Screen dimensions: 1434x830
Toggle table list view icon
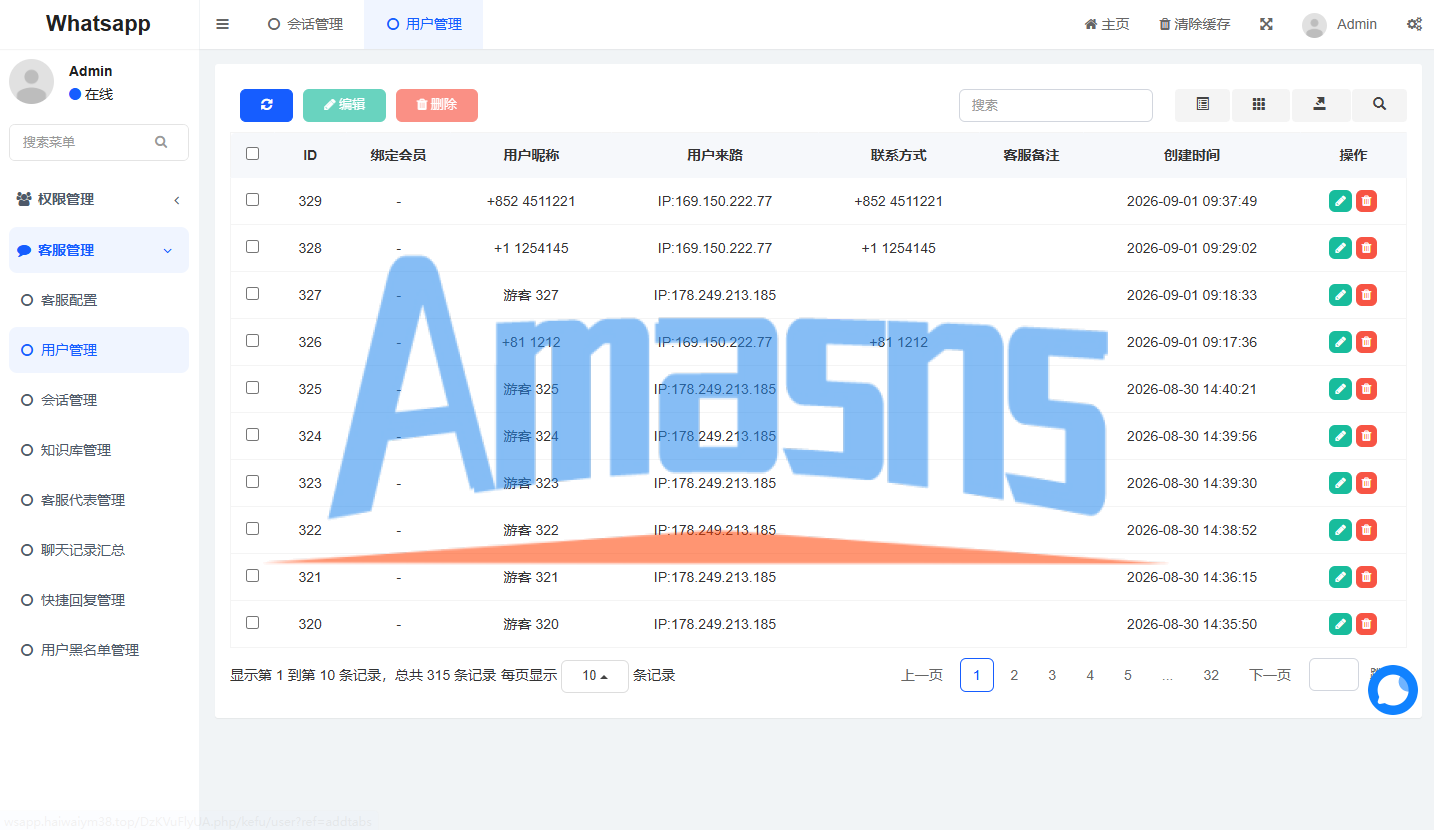tap(1203, 105)
